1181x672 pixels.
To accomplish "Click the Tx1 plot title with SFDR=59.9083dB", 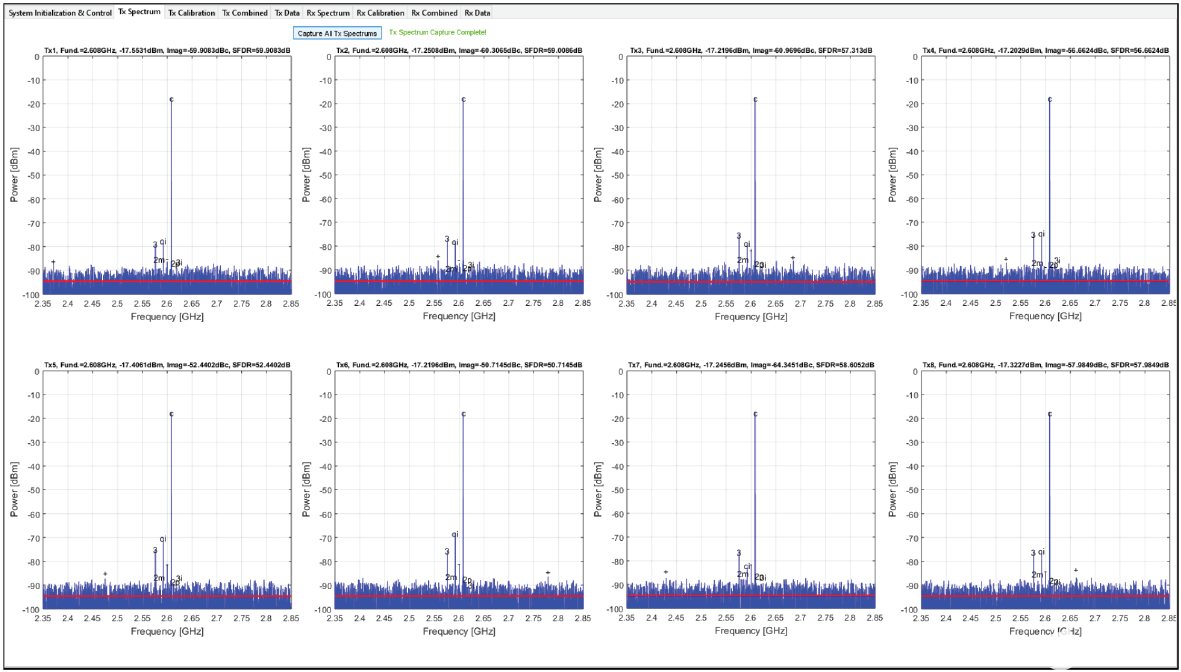I will [x=167, y=50].
